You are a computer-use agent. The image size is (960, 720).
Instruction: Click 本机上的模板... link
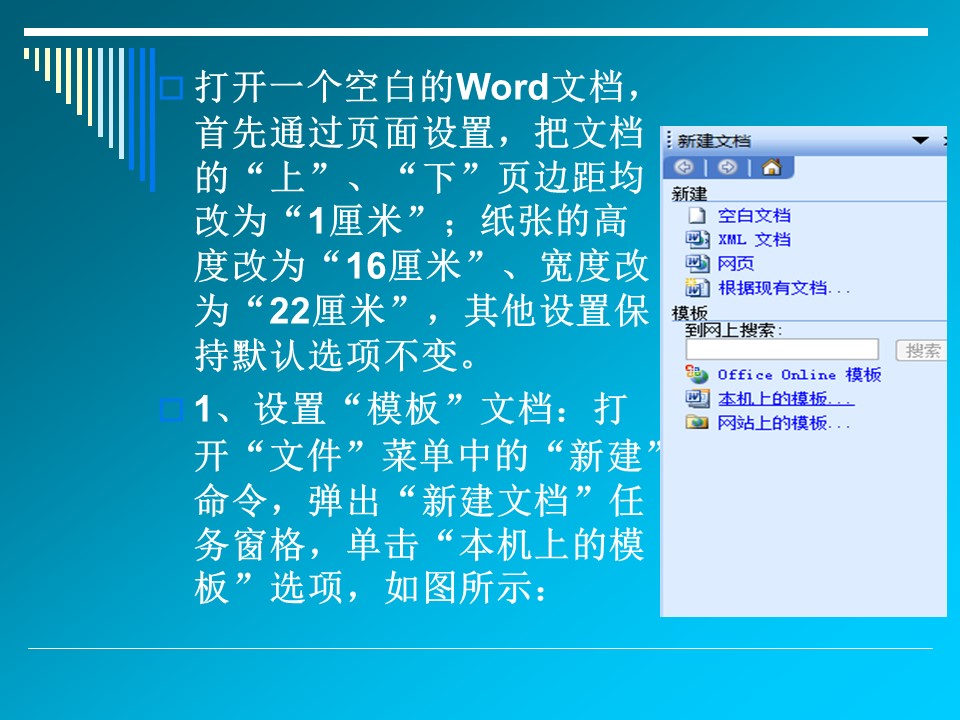786,399
